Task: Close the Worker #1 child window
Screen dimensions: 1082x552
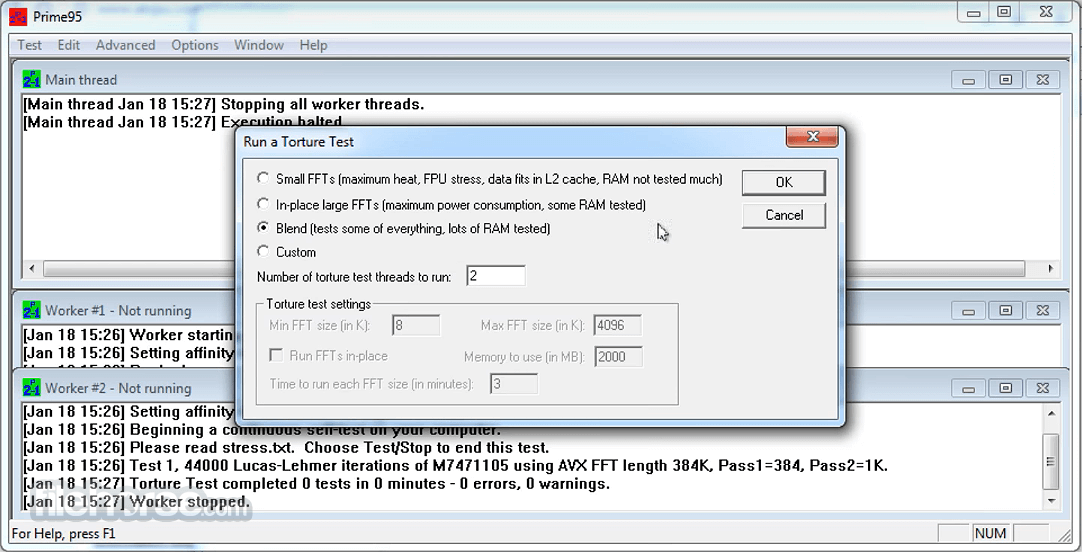Action: [1043, 310]
